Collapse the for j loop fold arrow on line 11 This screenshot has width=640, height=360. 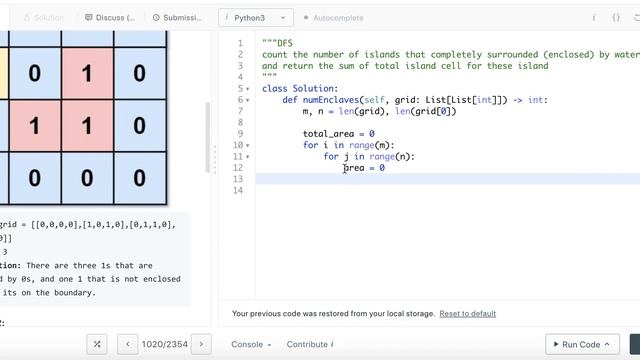click(x=248, y=157)
